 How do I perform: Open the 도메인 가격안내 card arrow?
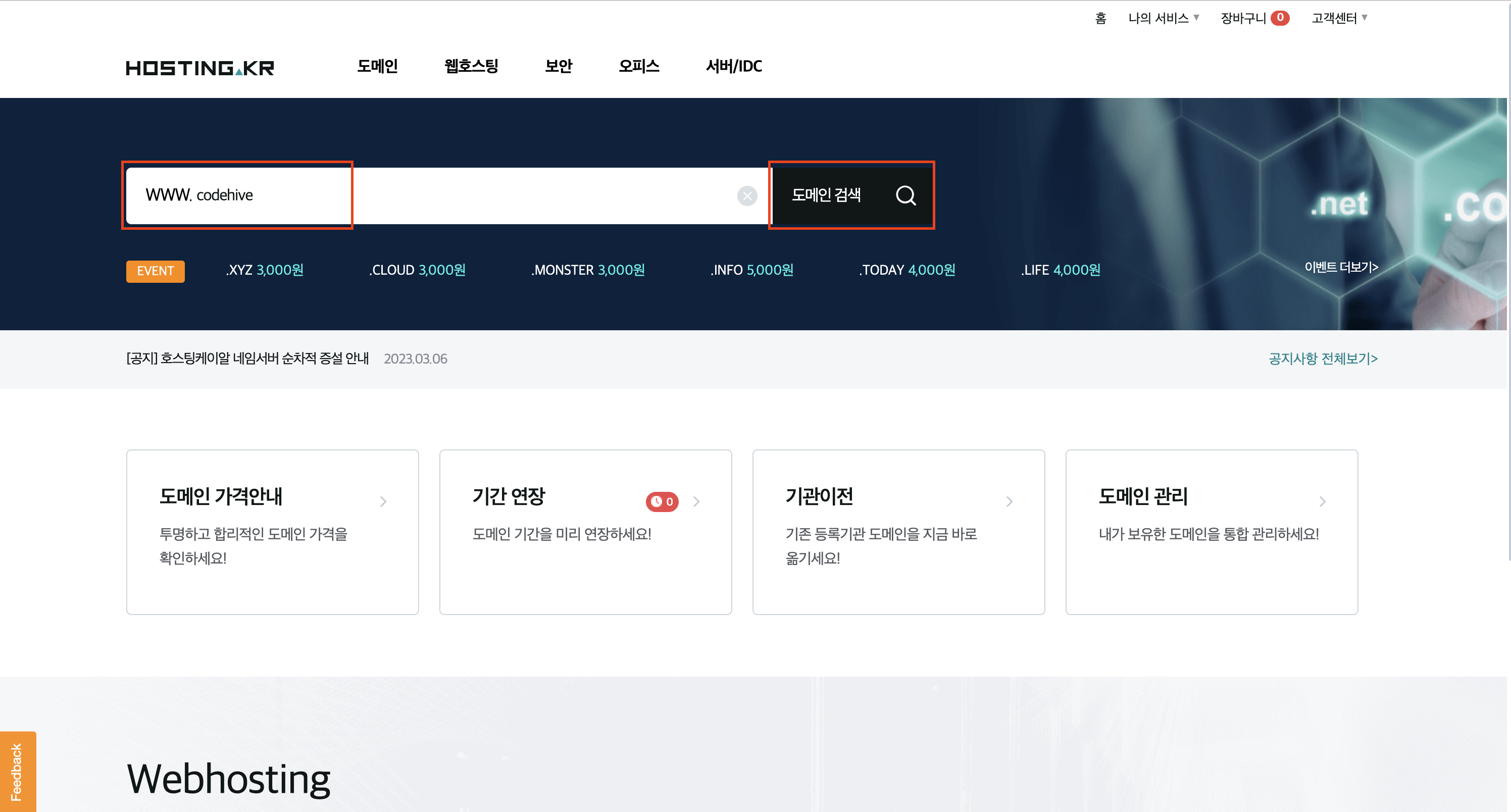coord(383,501)
